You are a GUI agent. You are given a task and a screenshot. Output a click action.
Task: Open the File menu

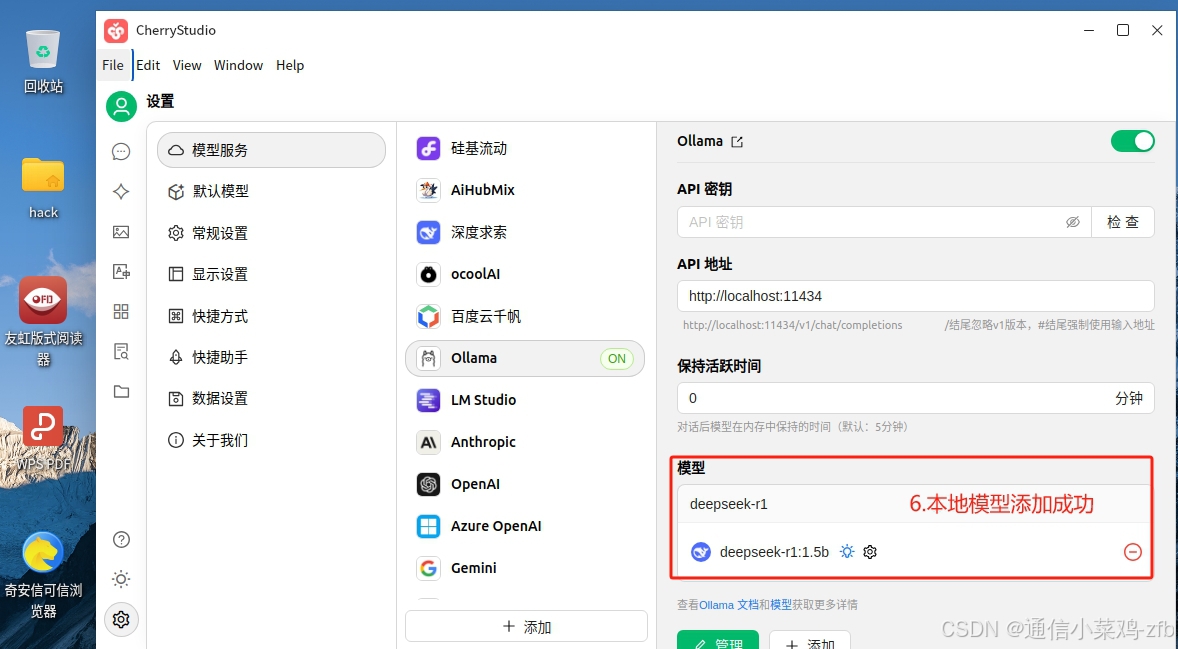pyautogui.click(x=113, y=65)
